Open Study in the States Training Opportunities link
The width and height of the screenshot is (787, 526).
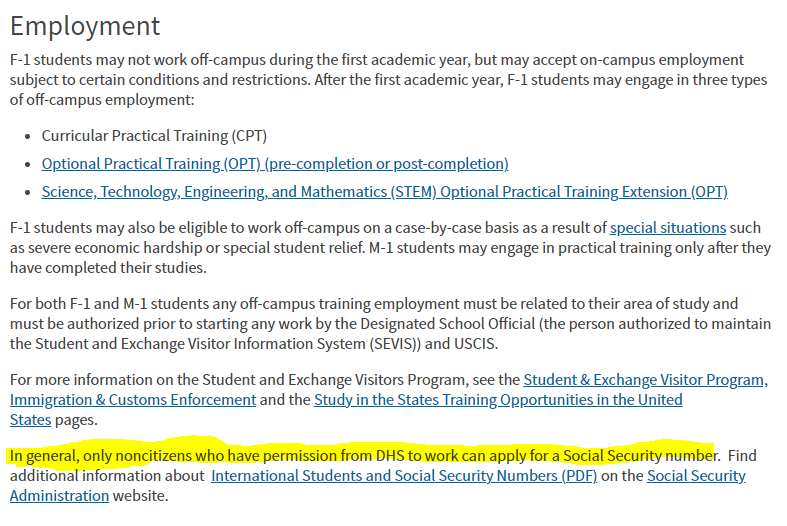pyautogui.click(x=498, y=400)
